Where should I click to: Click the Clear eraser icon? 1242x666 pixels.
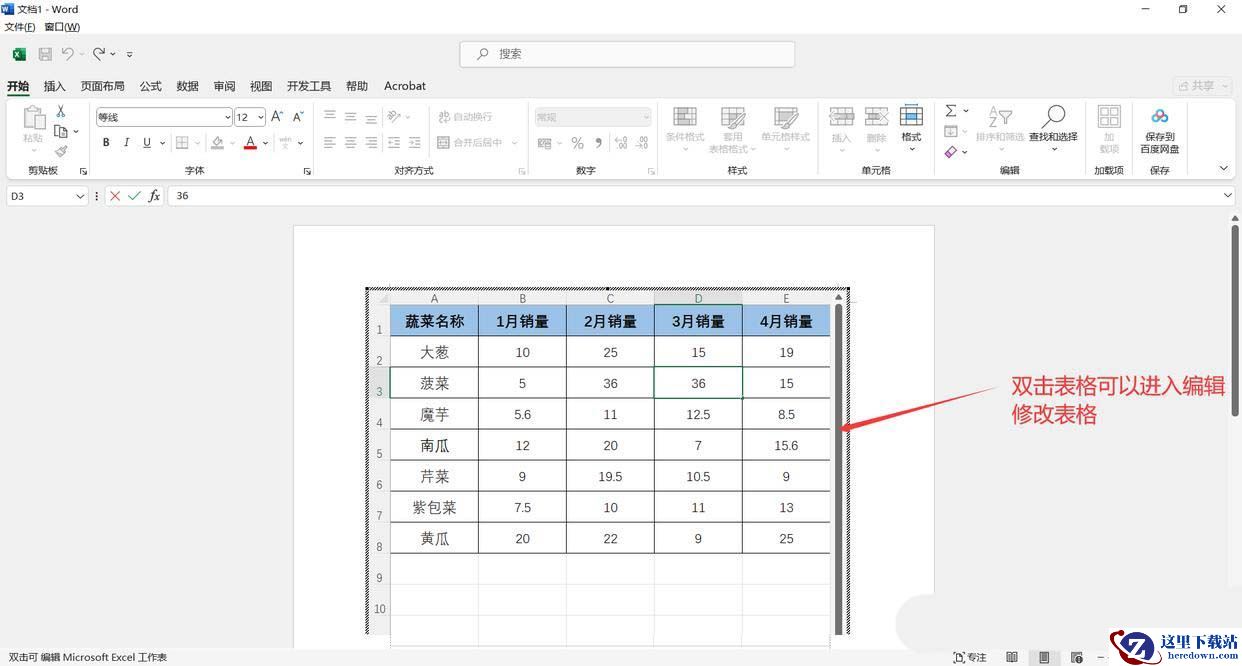[951, 152]
